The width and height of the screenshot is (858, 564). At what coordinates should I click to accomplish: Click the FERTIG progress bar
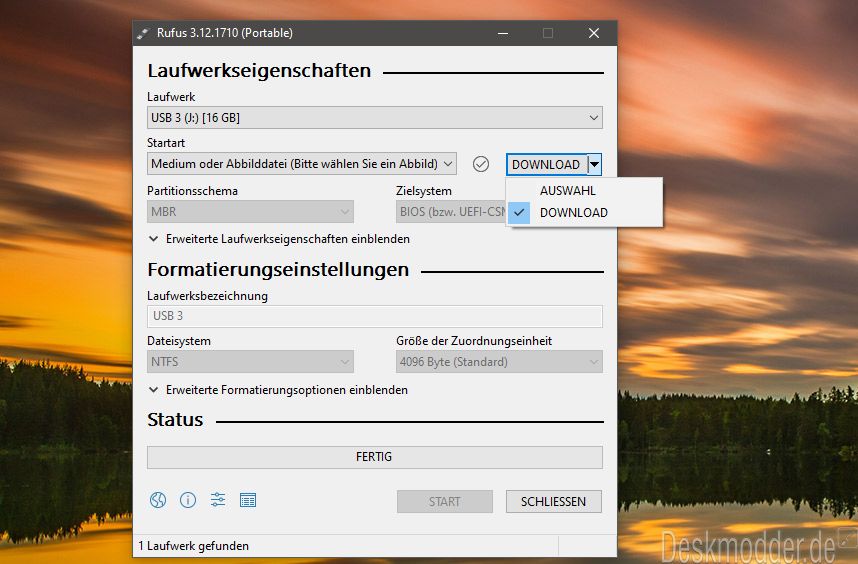tap(375, 457)
